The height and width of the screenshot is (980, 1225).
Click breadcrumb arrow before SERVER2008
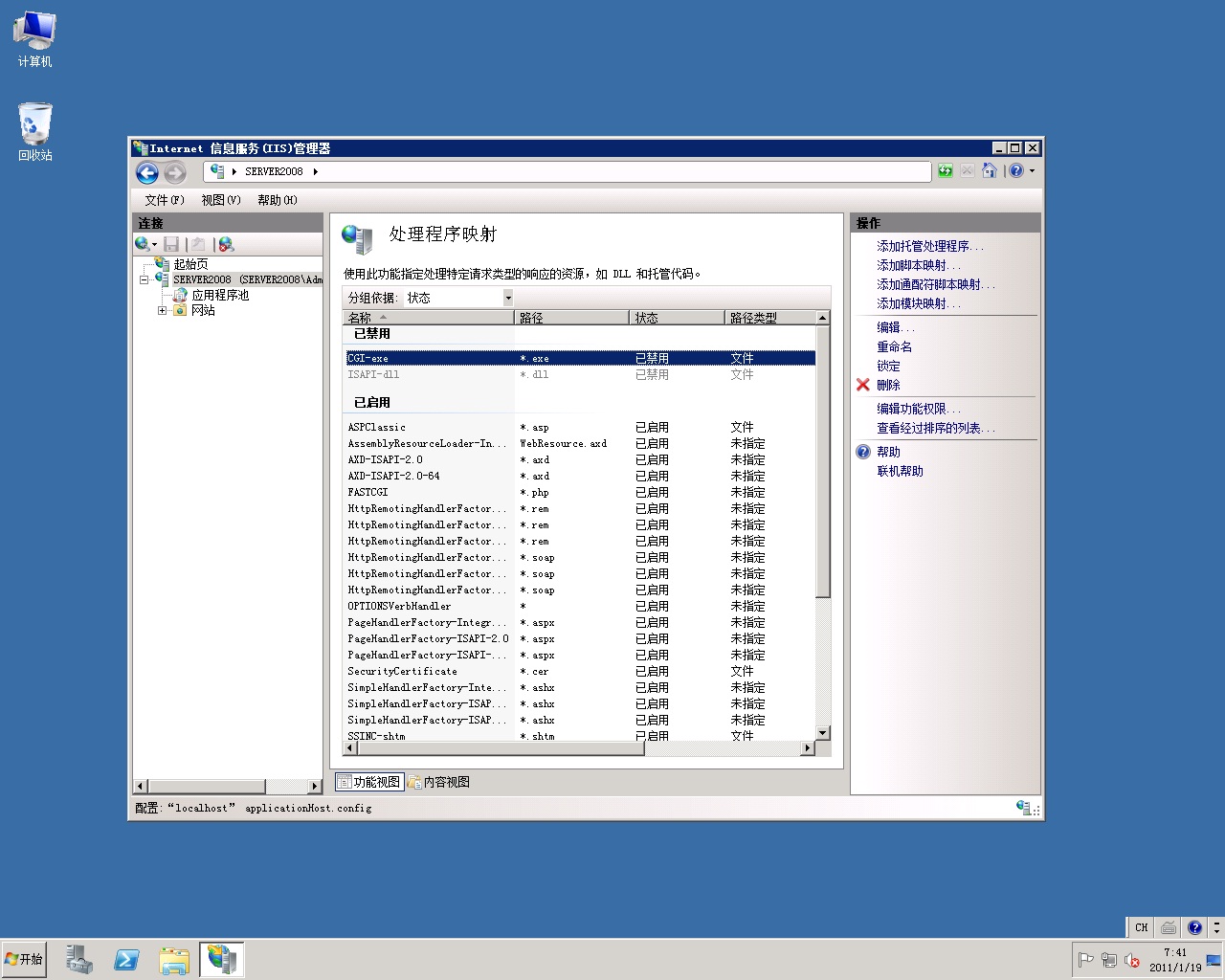(234, 172)
